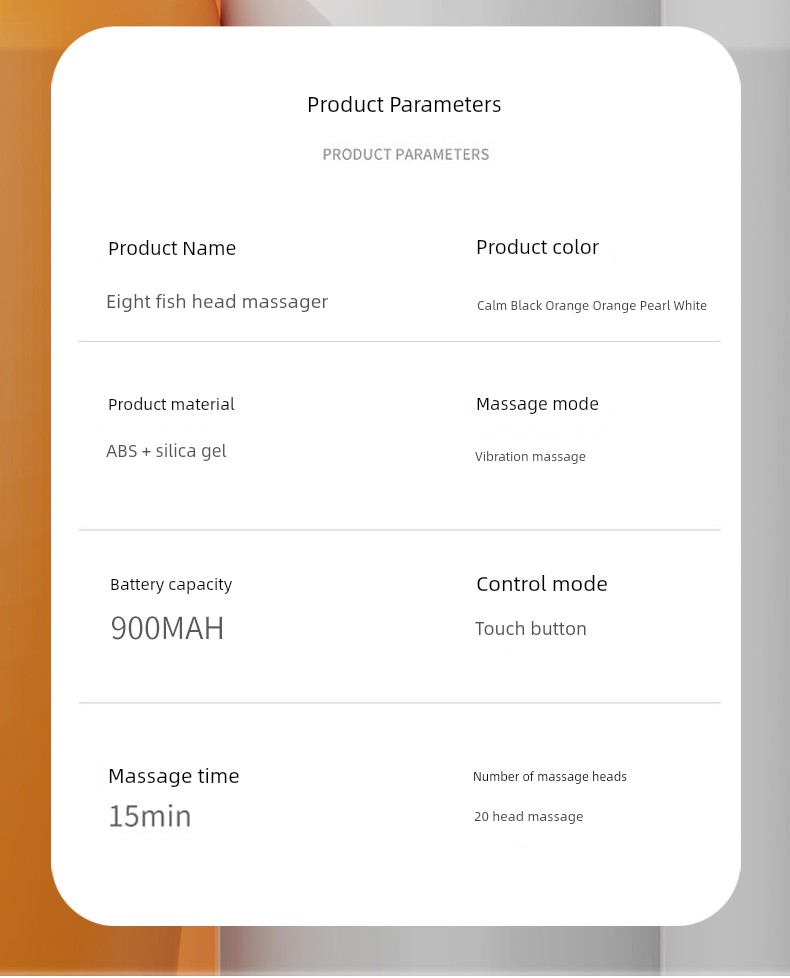
Task: Click the "Touch button" value text
Action: coord(530,629)
